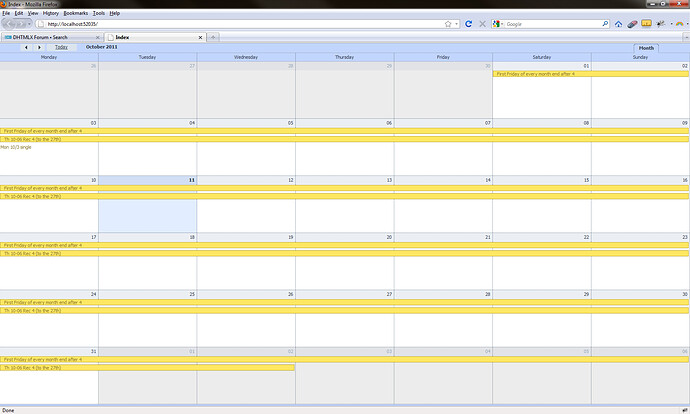690x414 pixels.
Task: Click the Firebug bug toolbar icon
Action: coord(661,24)
